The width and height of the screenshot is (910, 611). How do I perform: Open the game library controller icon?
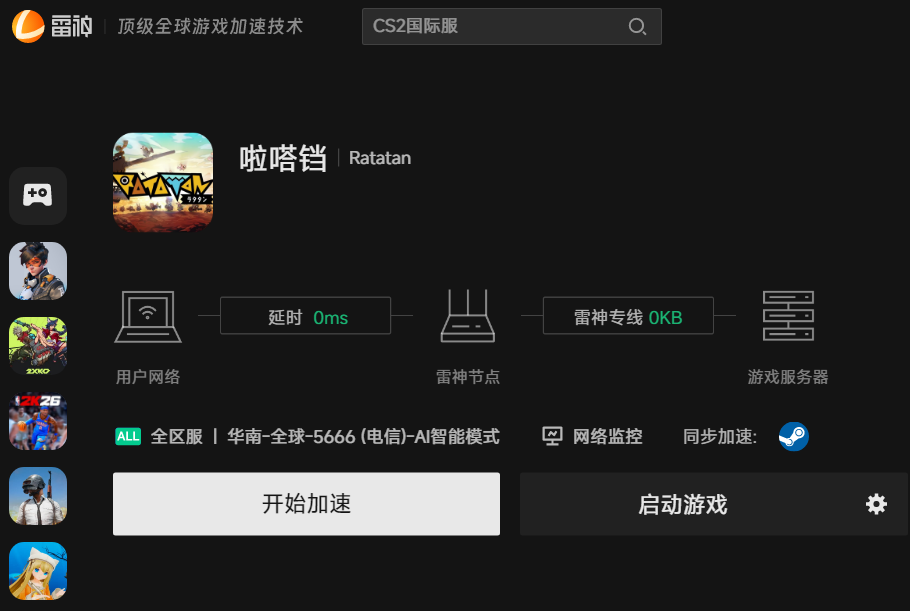click(38, 195)
